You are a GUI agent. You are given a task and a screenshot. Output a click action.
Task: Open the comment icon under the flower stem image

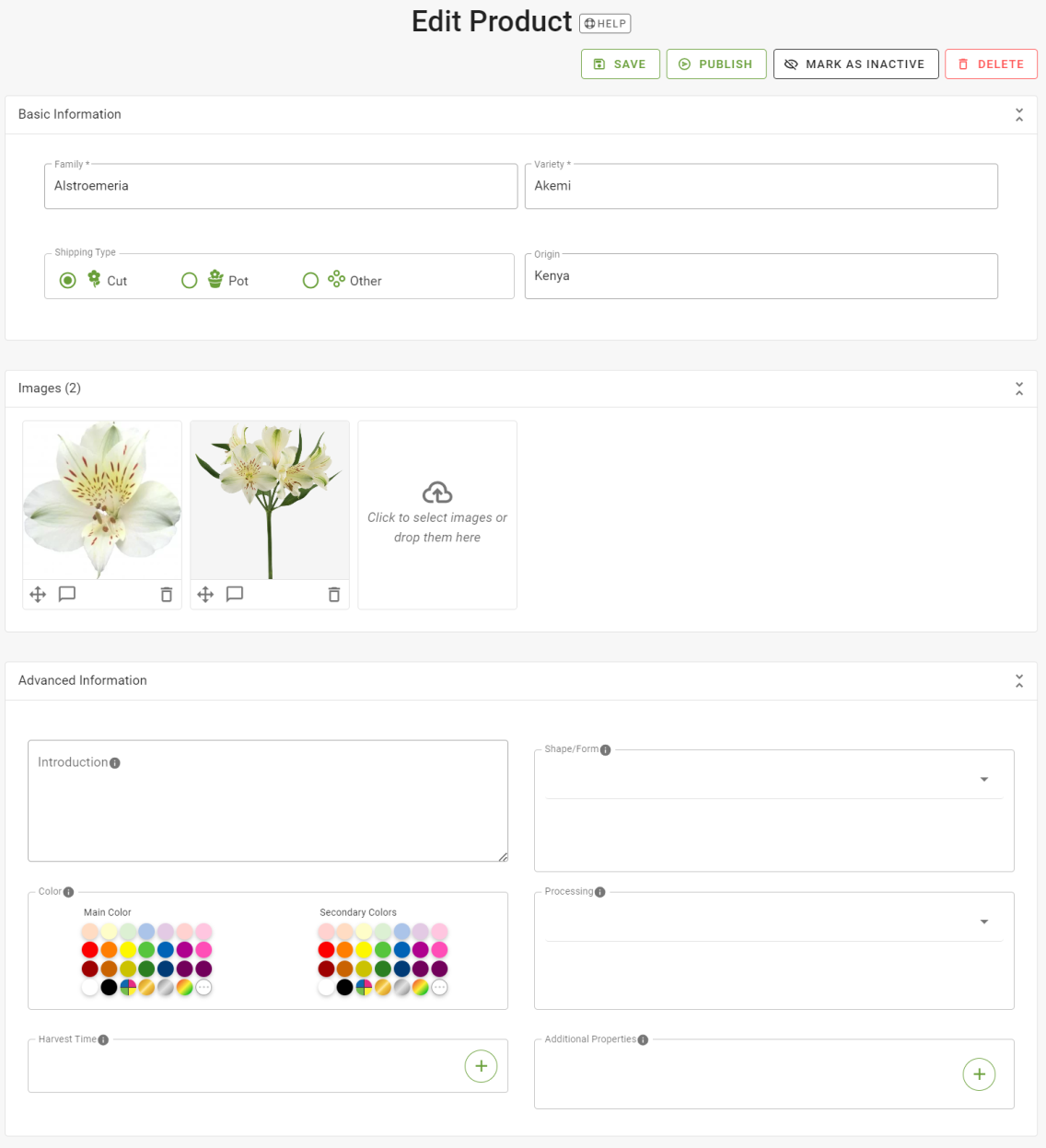click(x=235, y=595)
